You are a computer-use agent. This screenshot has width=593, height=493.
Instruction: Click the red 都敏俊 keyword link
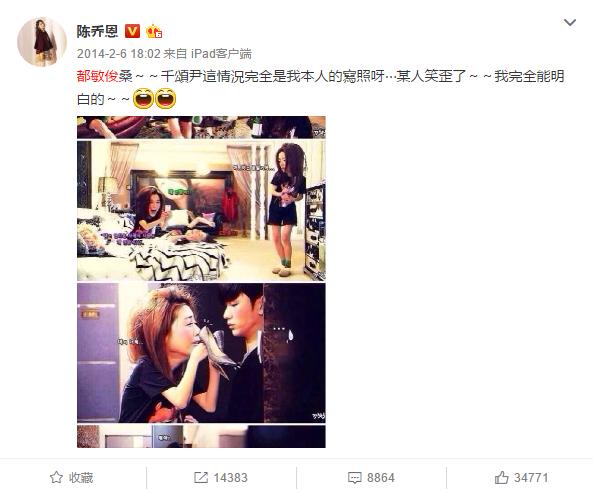pyautogui.click(x=98, y=76)
